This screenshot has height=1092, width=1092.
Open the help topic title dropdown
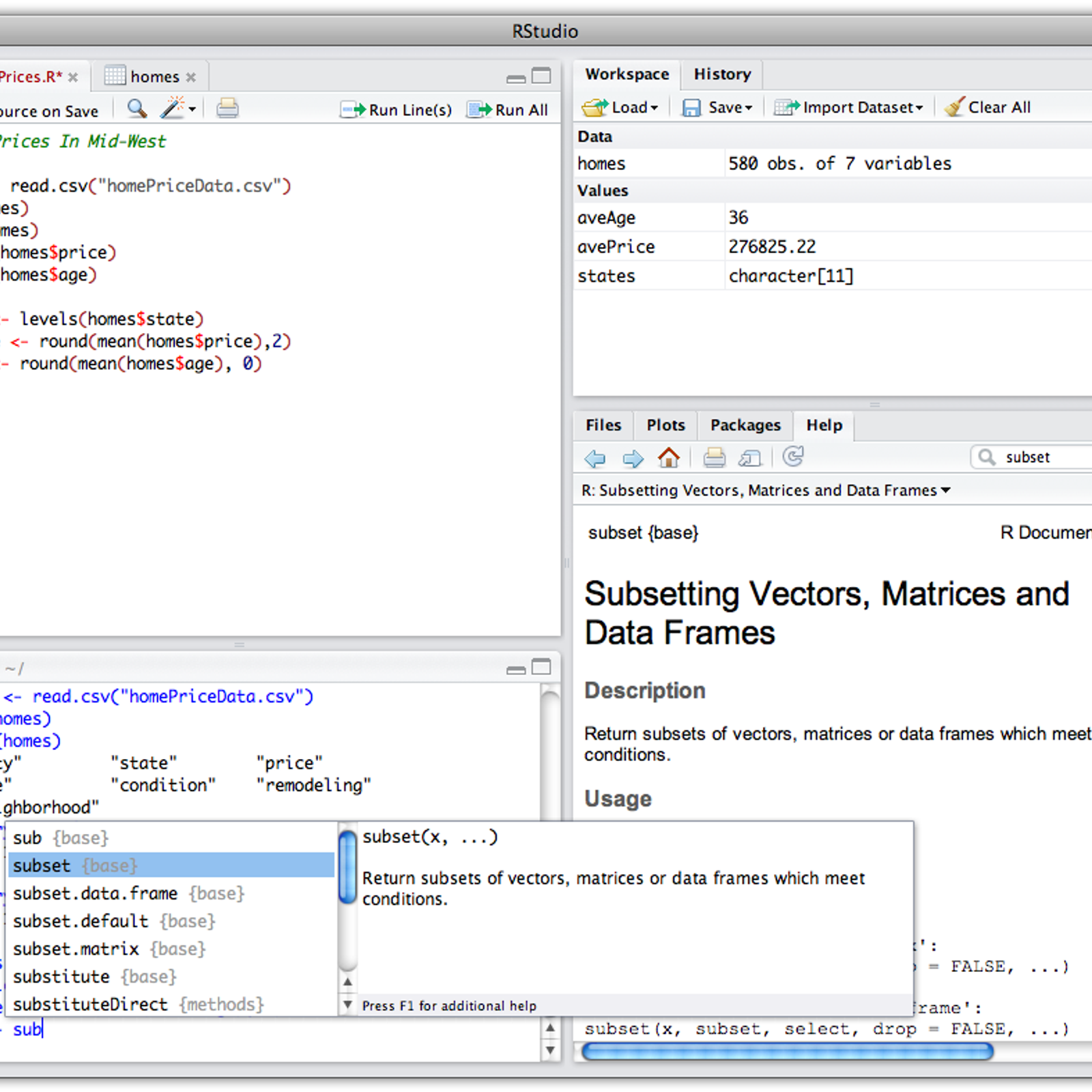(x=766, y=490)
